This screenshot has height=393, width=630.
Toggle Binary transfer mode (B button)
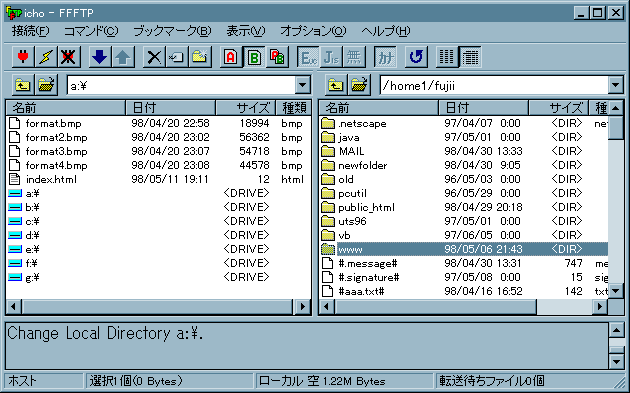[x=254, y=57]
